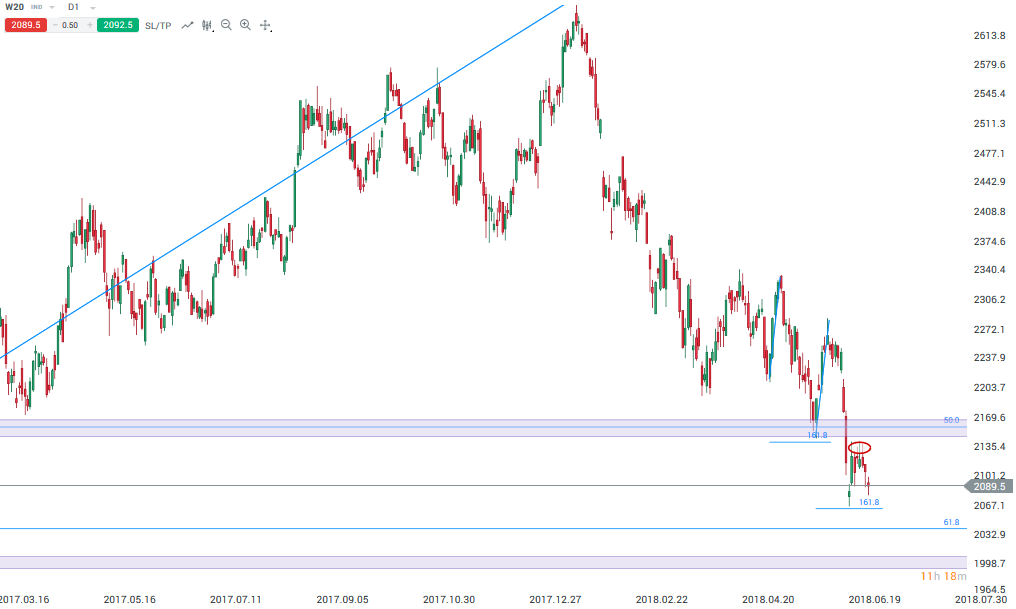Increase trade volume with the plus button
The image size is (1016, 609).
(89, 25)
